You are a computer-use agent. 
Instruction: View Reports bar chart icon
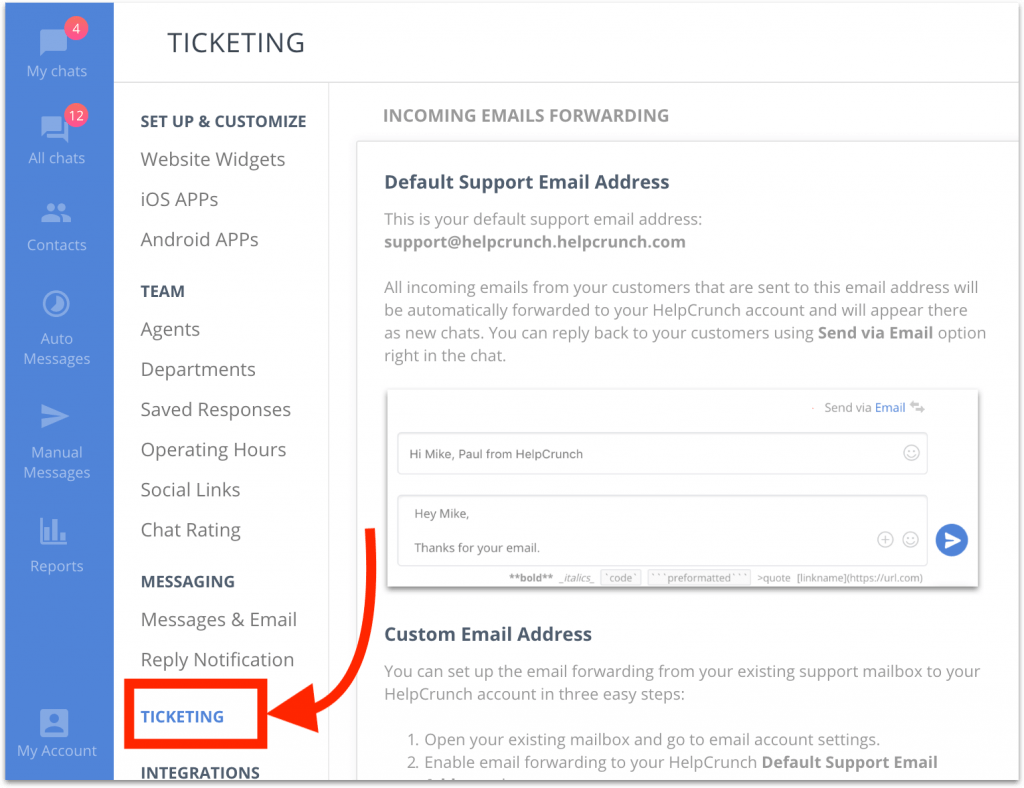click(x=53, y=531)
